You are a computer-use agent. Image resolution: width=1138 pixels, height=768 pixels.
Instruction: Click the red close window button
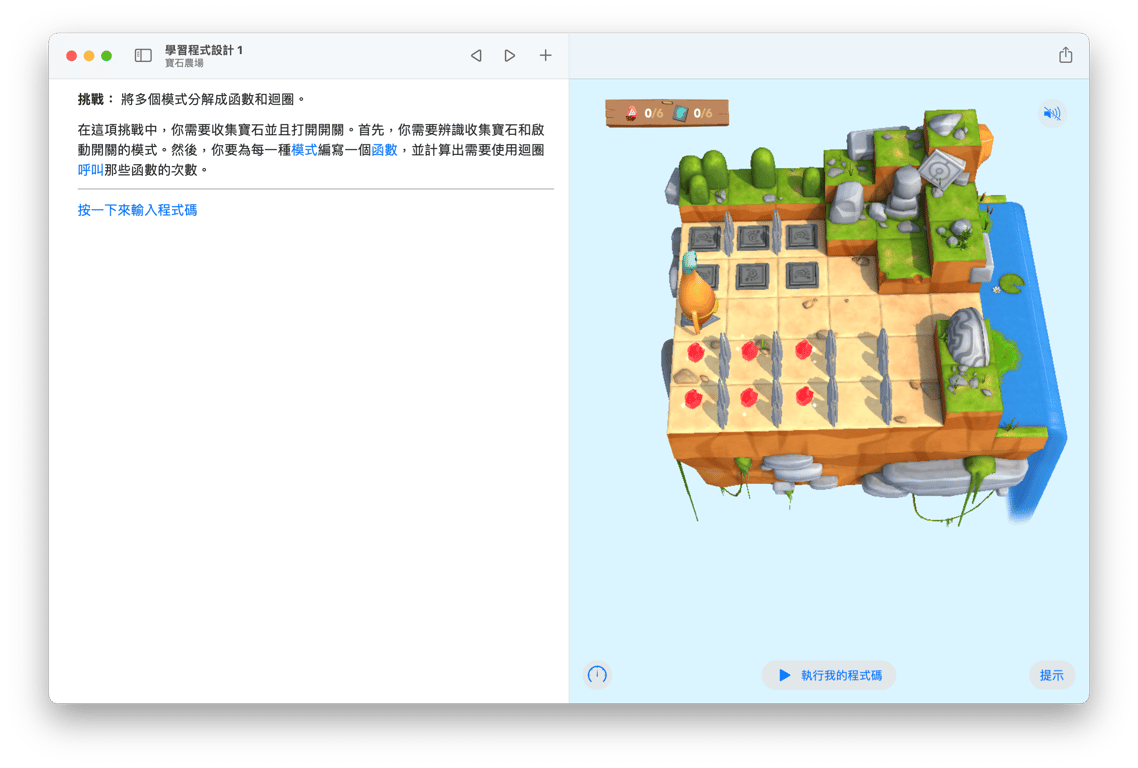(x=71, y=56)
